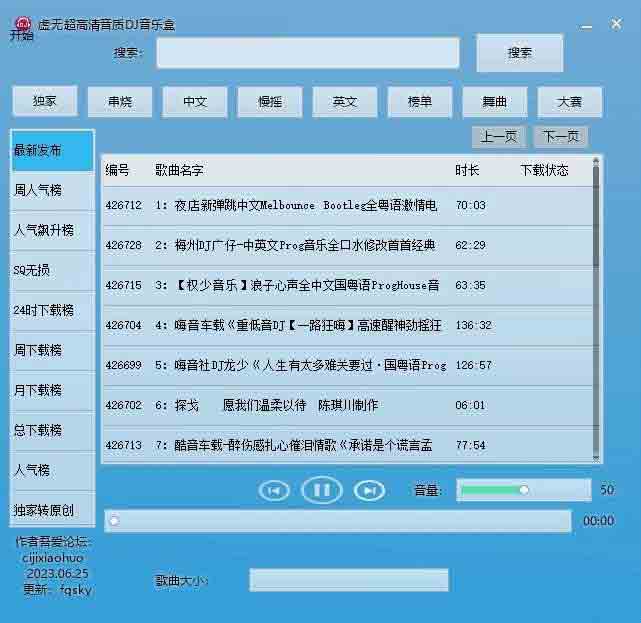This screenshot has height=623, width=641.
Task: Click the volume slider handle
Action: pyautogui.click(x=523, y=490)
